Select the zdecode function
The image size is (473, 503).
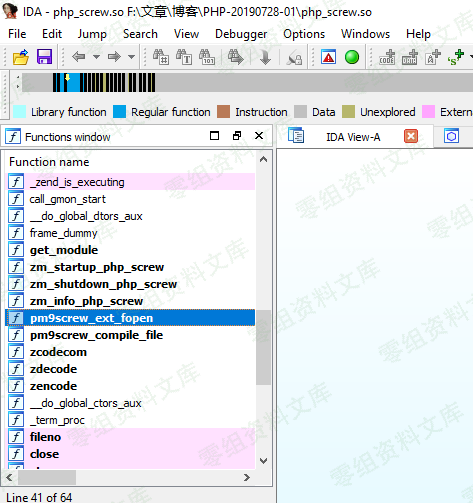pyautogui.click(x=53, y=369)
